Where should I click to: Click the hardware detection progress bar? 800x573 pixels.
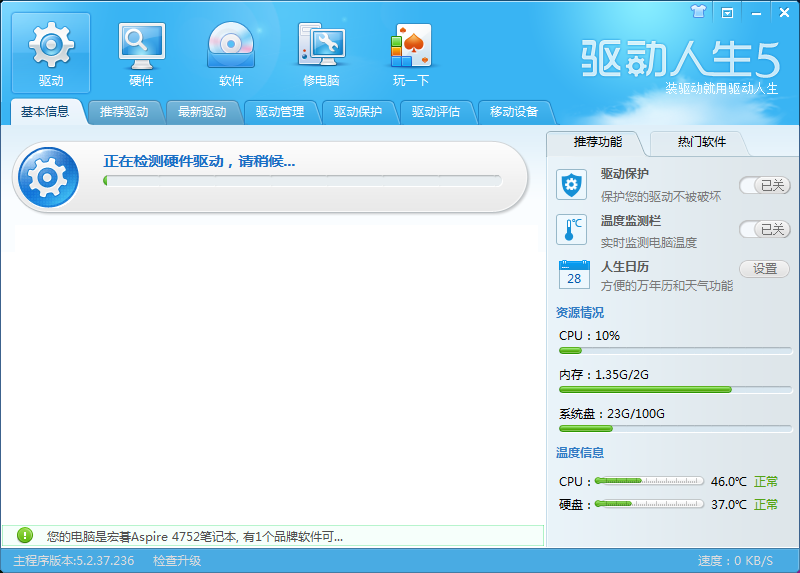click(303, 181)
